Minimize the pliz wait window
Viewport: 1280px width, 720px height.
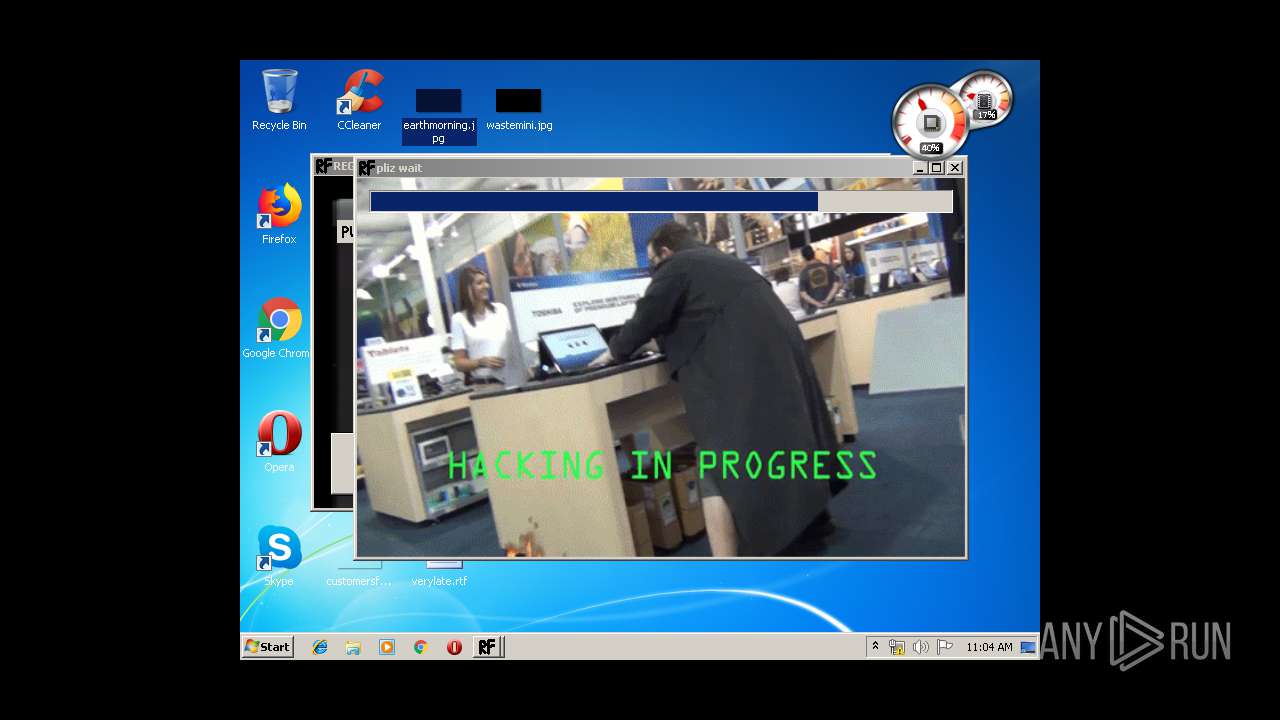(920, 168)
